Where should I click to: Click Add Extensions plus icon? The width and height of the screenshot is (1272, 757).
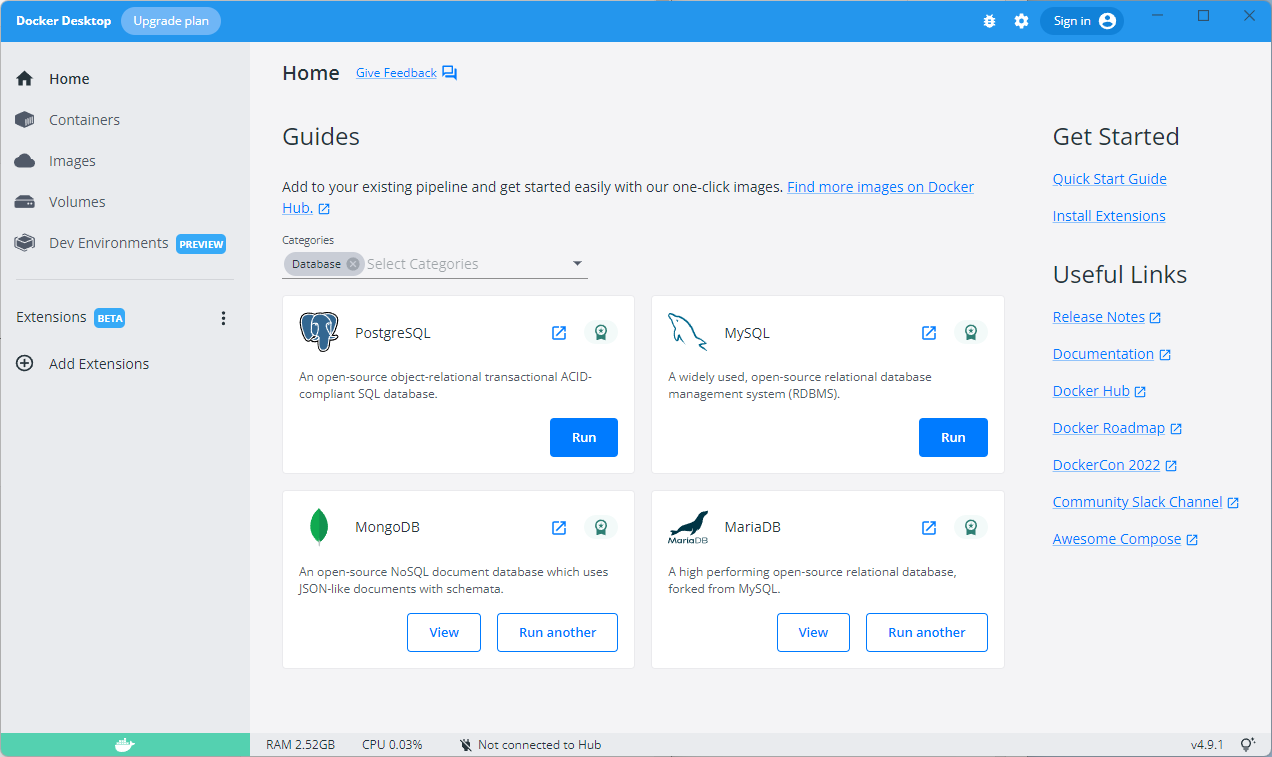tap(25, 364)
